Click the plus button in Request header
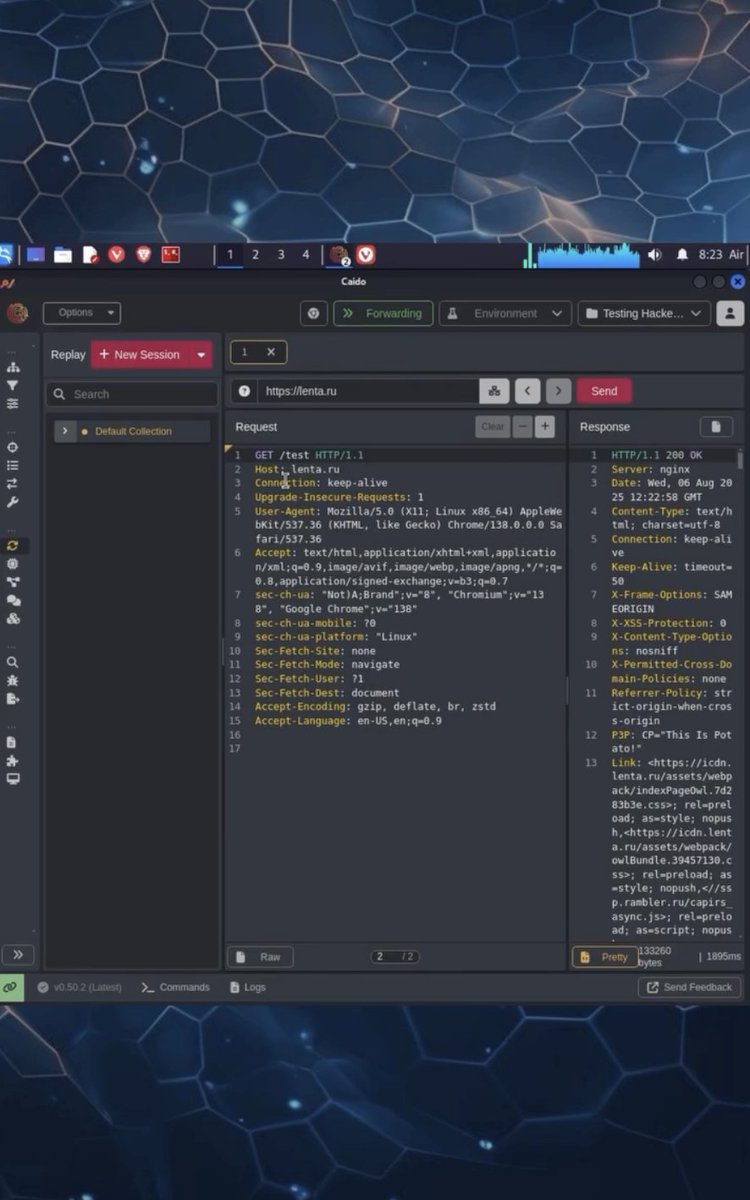This screenshot has width=750, height=1200. click(x=545, y=427)
